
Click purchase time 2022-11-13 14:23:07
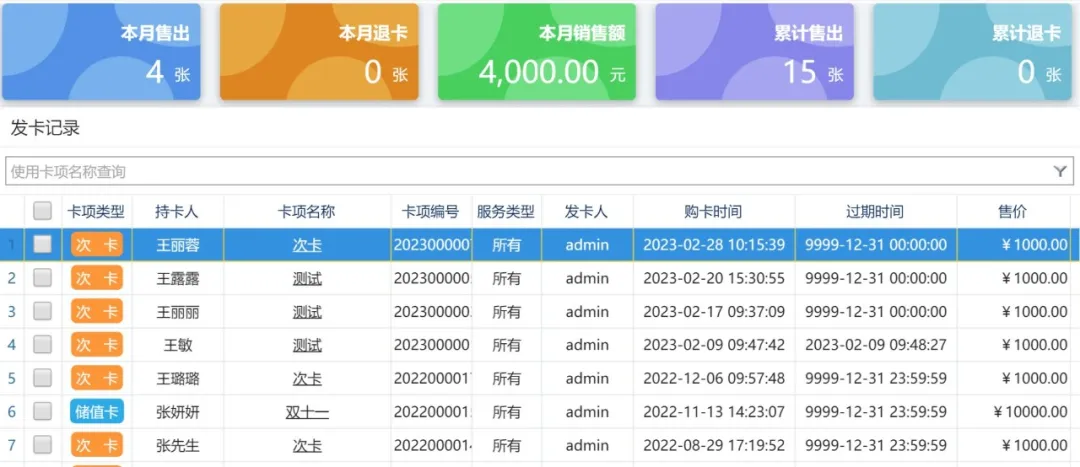point(714,412)
